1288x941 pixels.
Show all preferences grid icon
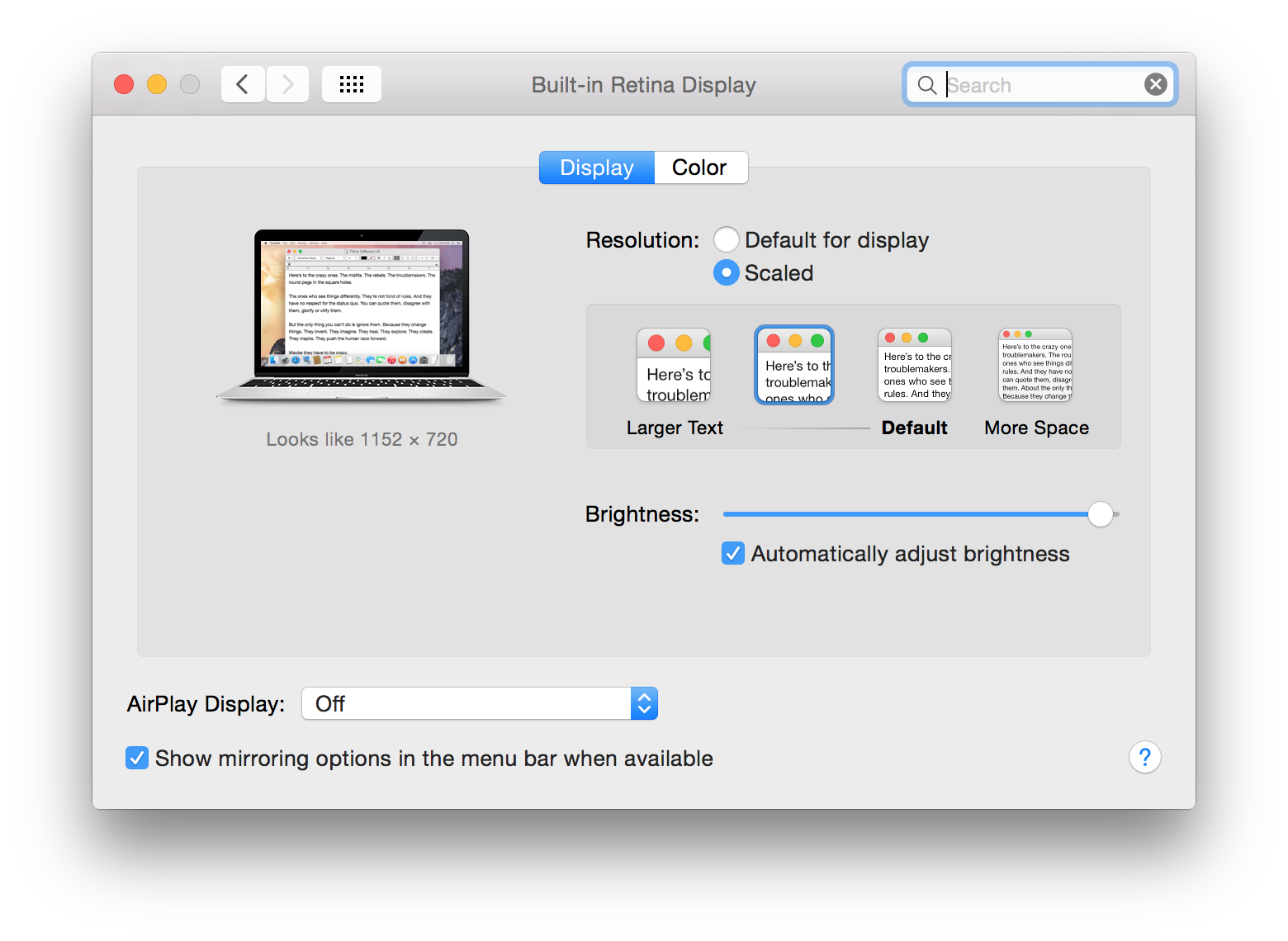[x=352, y=84]
